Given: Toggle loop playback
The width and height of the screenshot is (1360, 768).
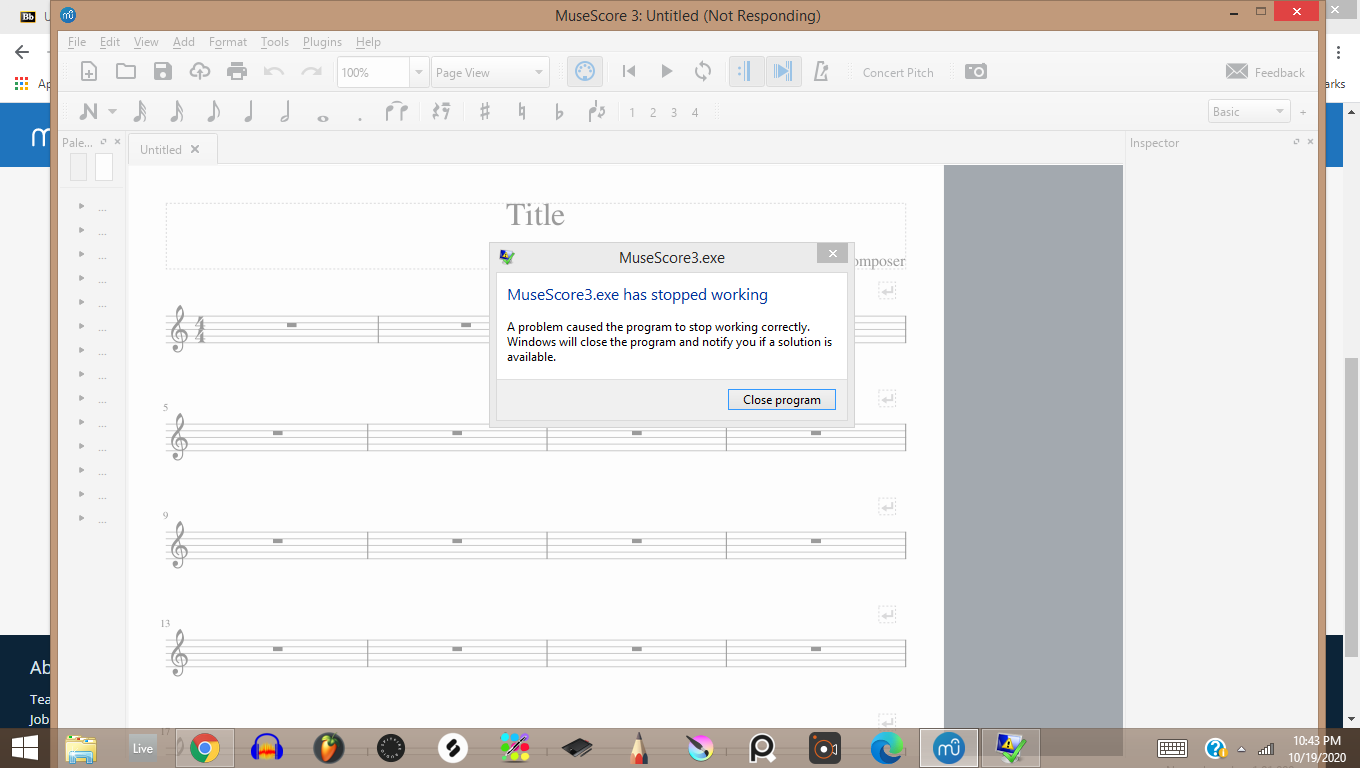Looking at the screenshot, I should pyautogui.click(x=703, y=71).
